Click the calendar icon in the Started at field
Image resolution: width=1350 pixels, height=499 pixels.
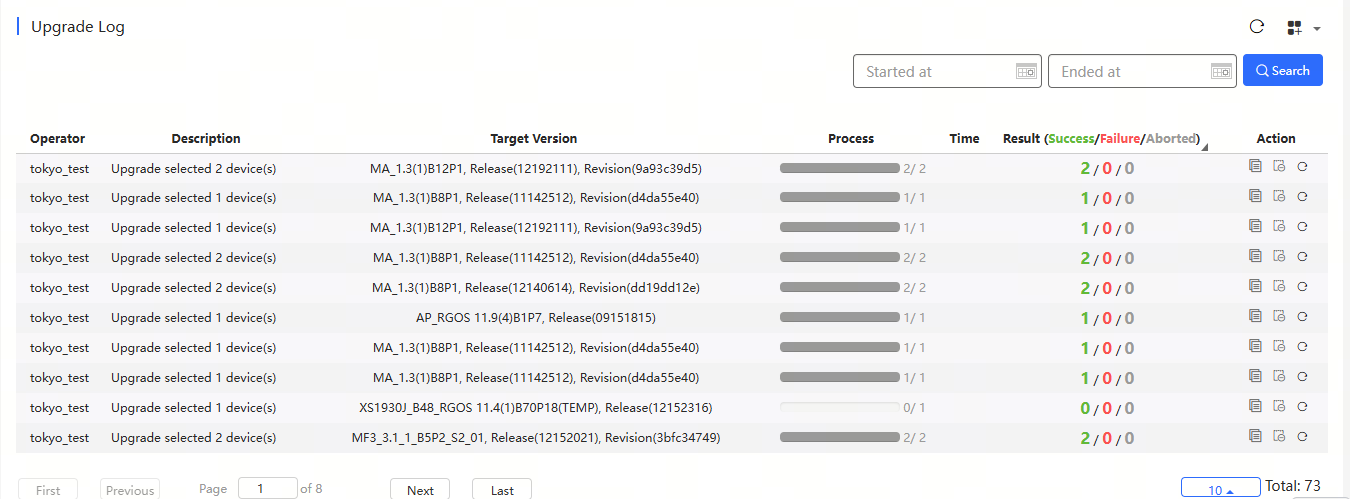tap(1026, 71)
